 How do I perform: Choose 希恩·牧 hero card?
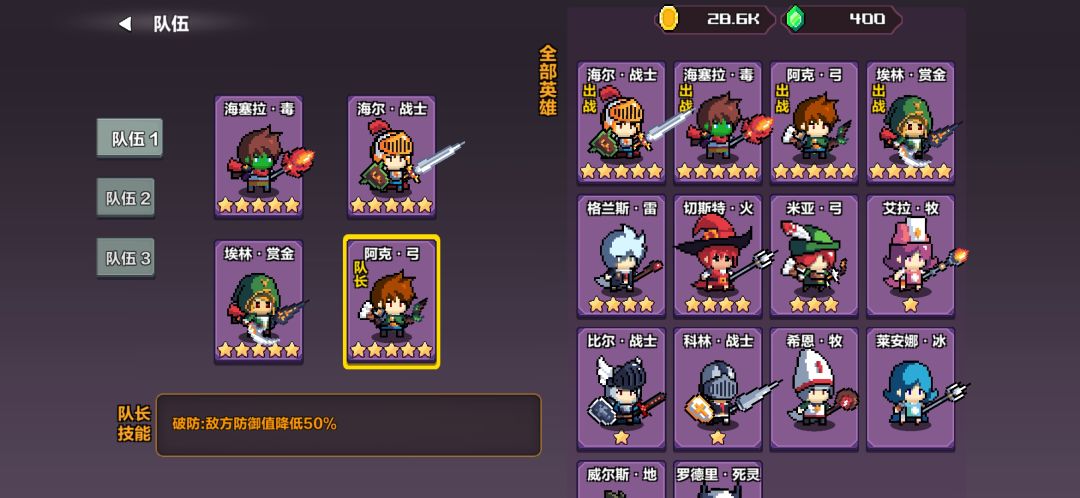point(814,389)
